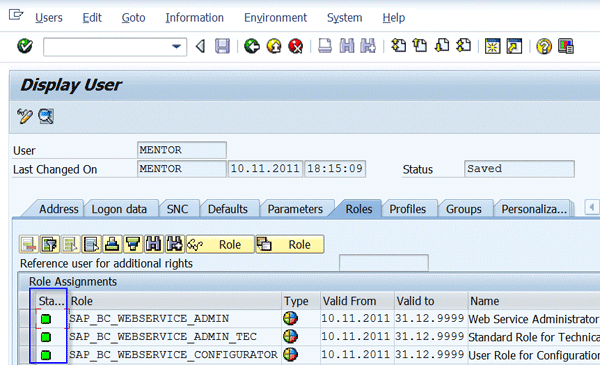Go to First Page icon
Image resolution: width=600 pixels, height=365 pixels.
pyautogui.click(x=398, y=46)
